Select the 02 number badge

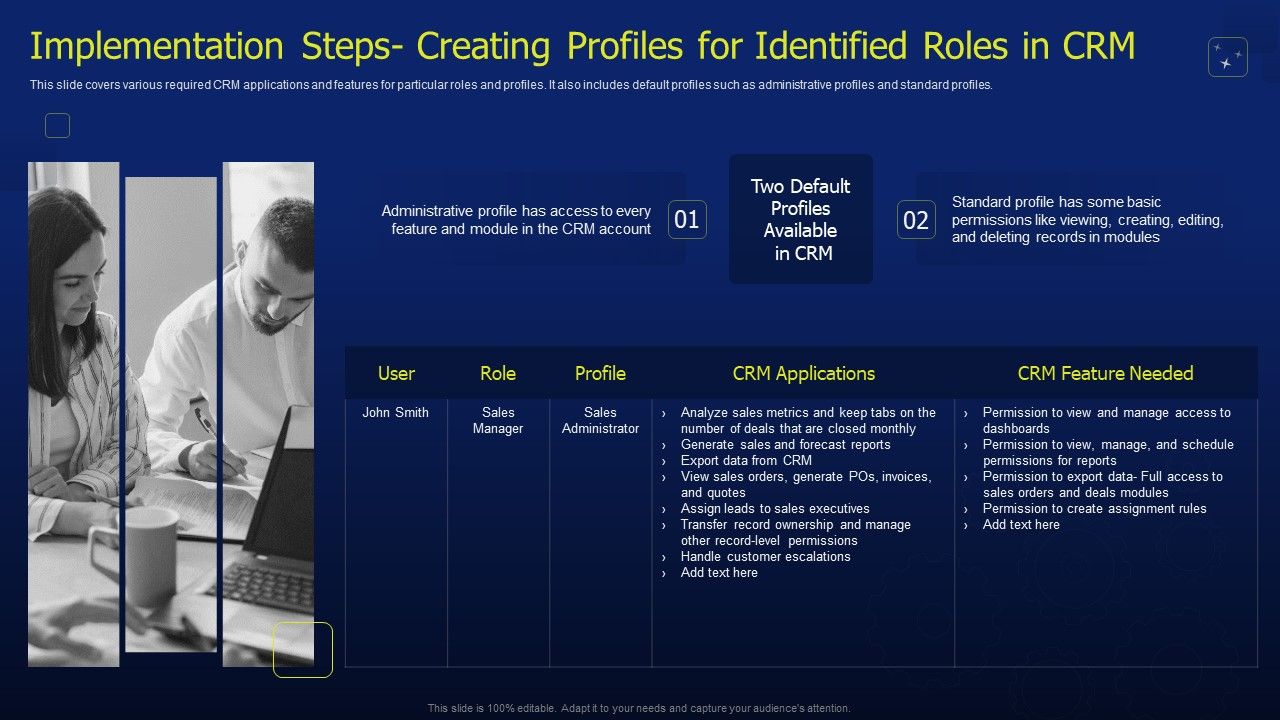[x=915, y=219]
